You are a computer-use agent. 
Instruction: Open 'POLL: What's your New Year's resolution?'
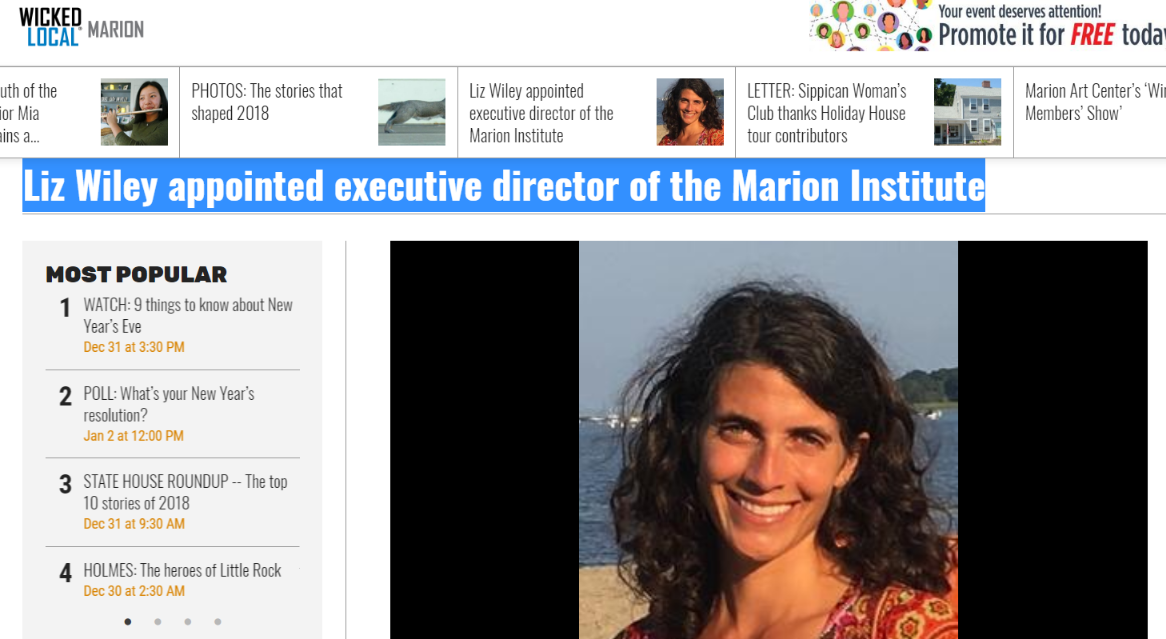coord(169,404)
